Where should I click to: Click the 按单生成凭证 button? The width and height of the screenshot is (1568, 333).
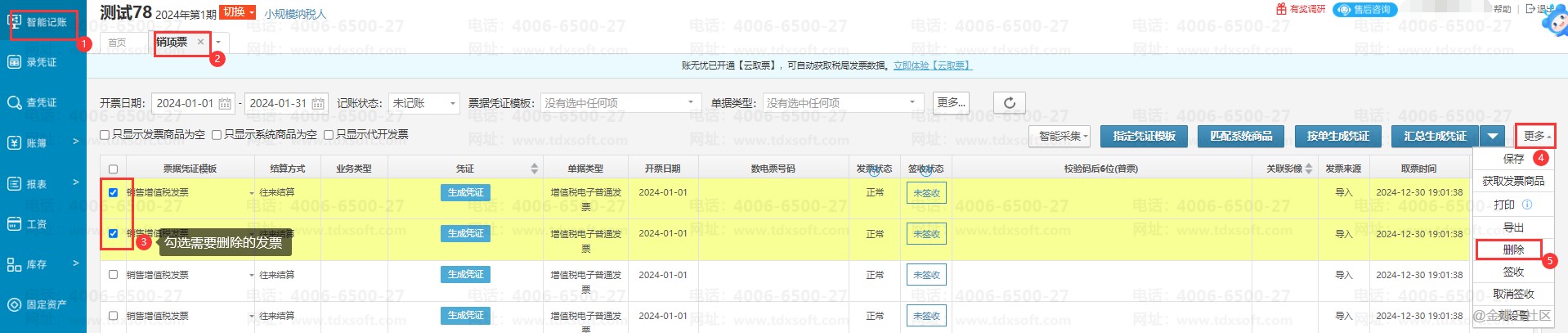click(1337, 136)
